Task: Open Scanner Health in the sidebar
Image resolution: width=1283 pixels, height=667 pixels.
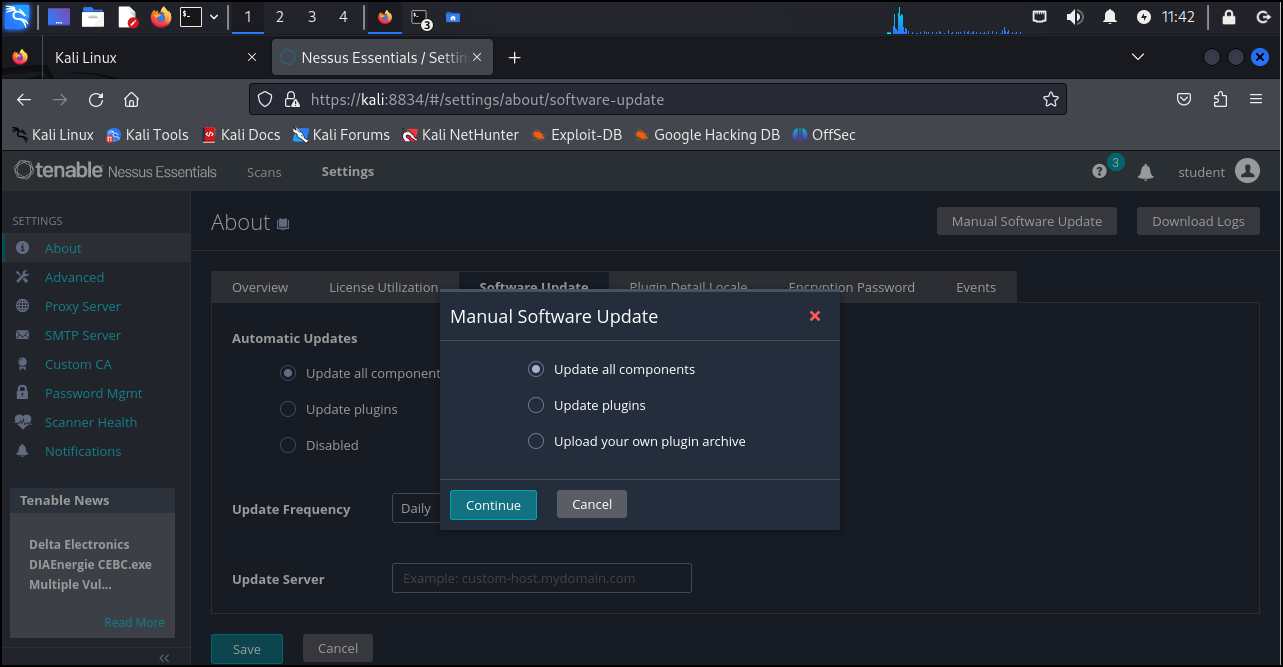Action: (95, 422)
